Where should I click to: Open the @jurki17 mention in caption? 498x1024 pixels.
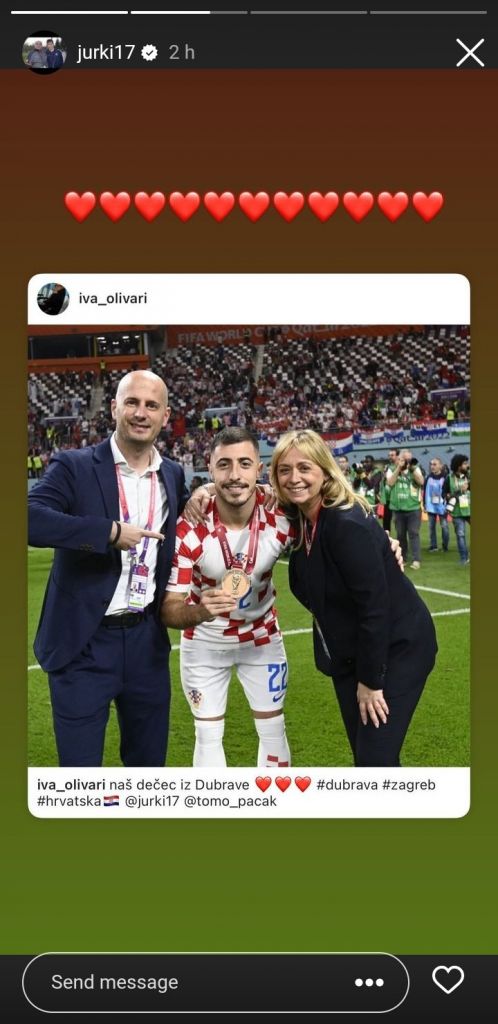pyautogui.click(x=152, y=802)
